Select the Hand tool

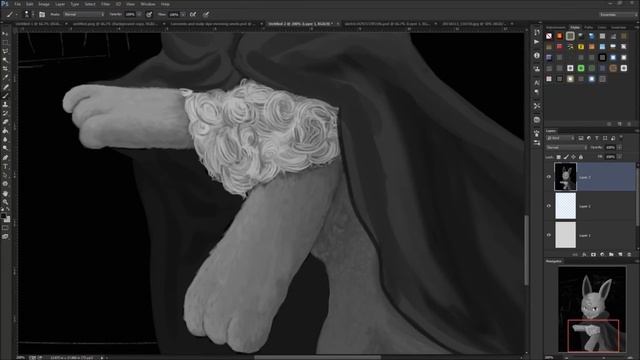5,193
